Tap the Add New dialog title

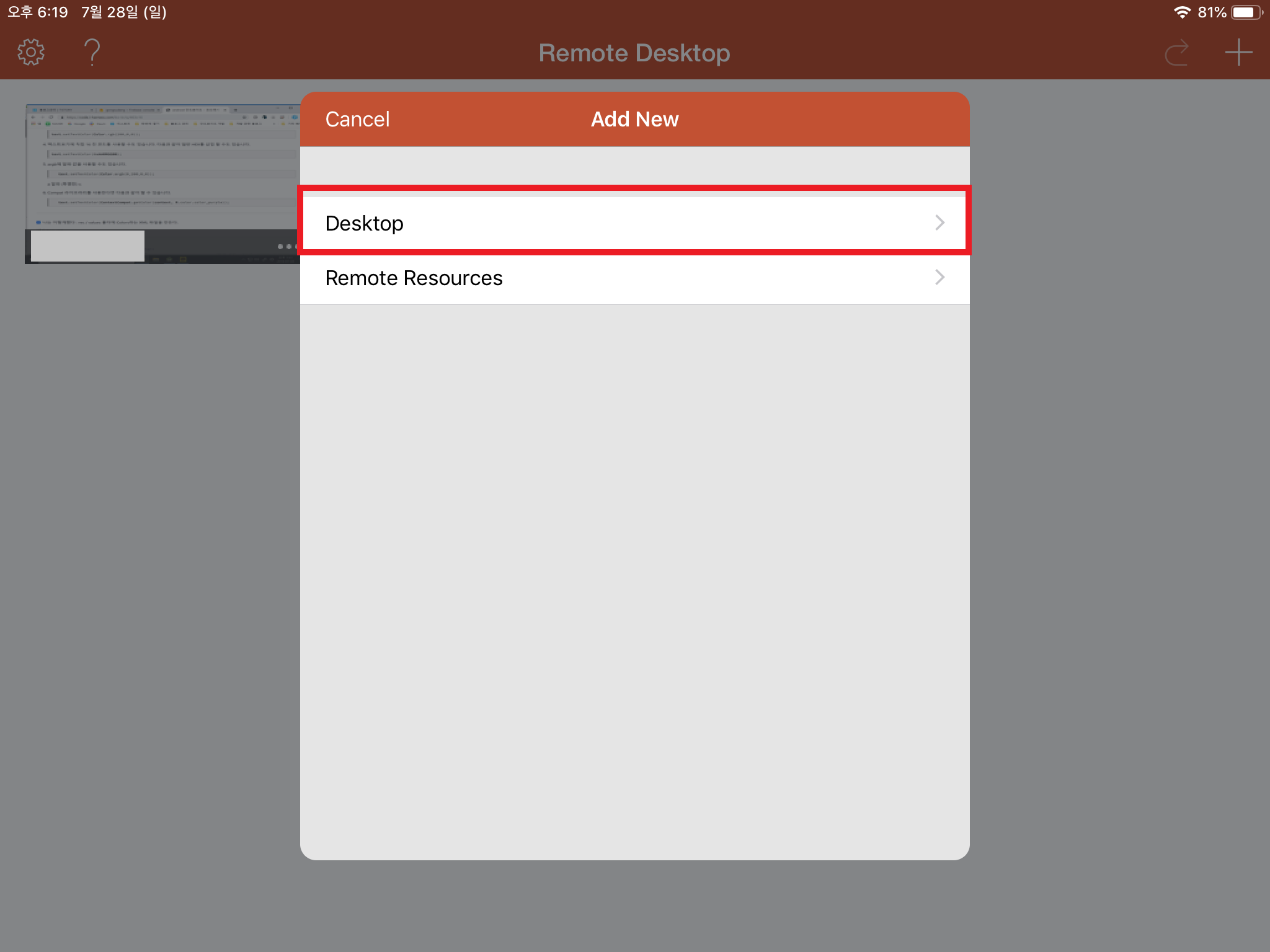634,119
